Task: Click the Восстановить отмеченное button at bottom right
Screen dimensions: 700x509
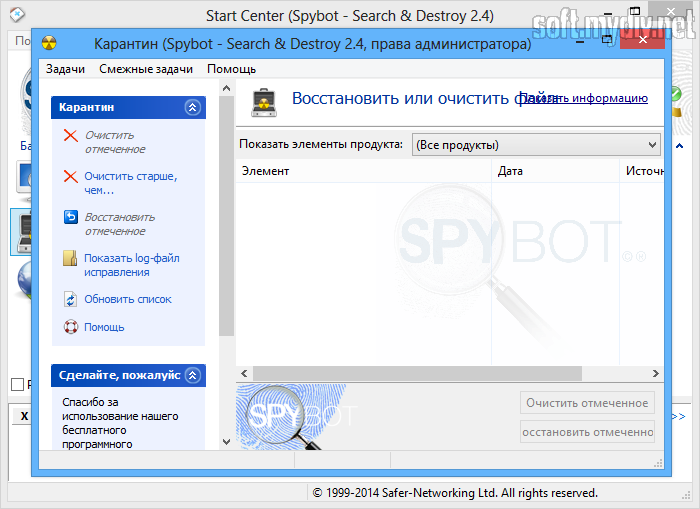Action: pos(587,432)
